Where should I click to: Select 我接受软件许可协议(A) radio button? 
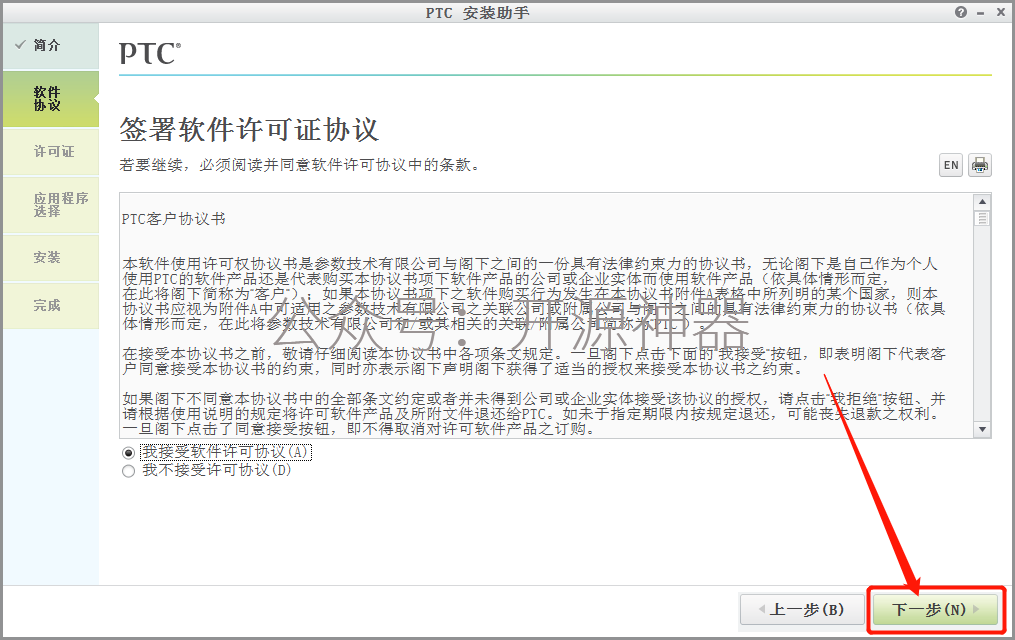pos(128,453)
